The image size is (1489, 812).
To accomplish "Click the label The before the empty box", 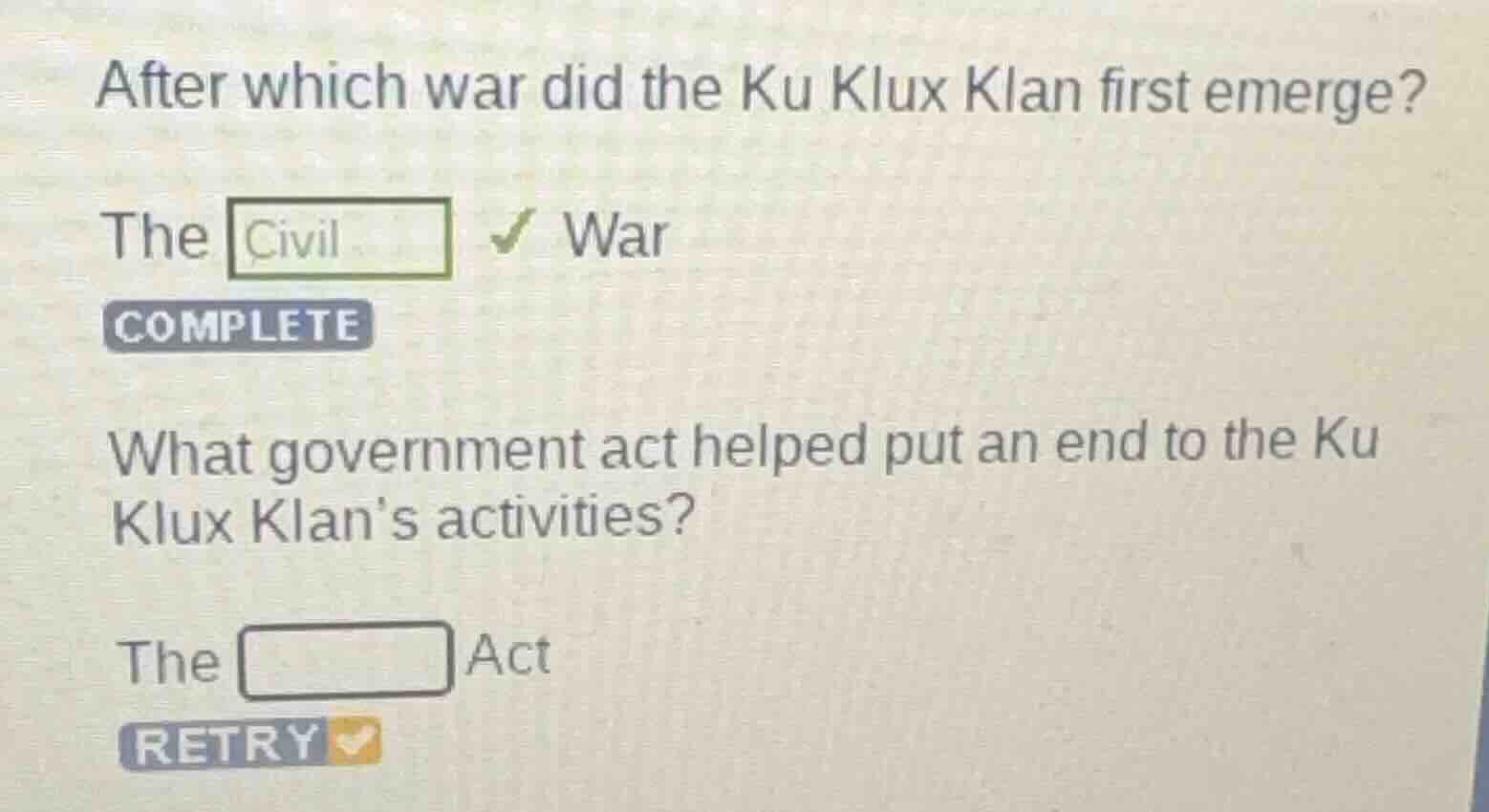I will coord(169,661).
